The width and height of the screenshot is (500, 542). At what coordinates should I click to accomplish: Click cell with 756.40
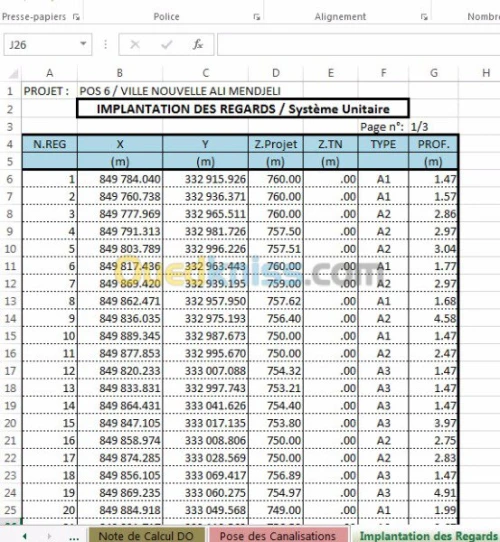(x=276, y=319)
